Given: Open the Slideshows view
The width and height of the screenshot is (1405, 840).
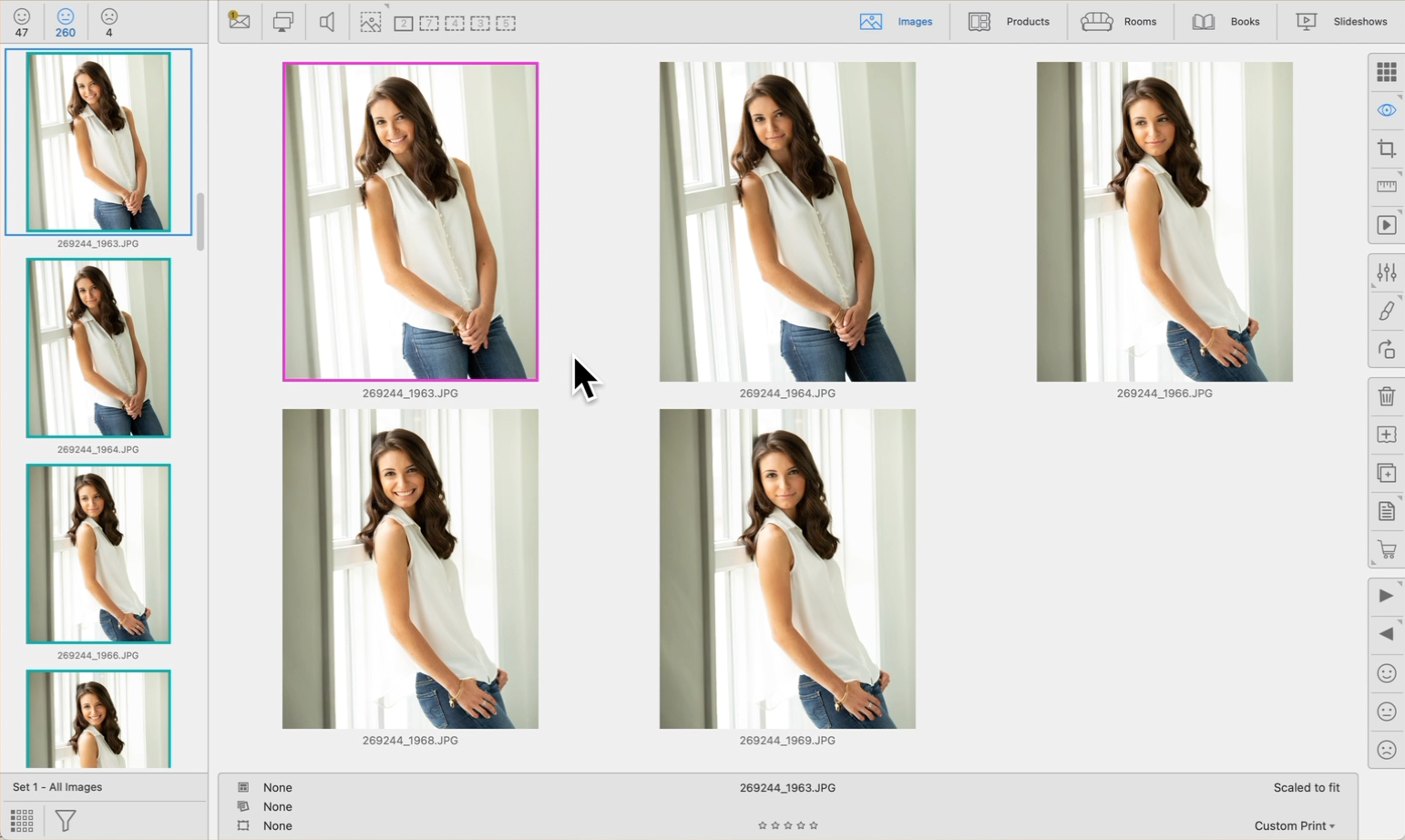Looking at the screenshot, I should tap(1341, 22).
